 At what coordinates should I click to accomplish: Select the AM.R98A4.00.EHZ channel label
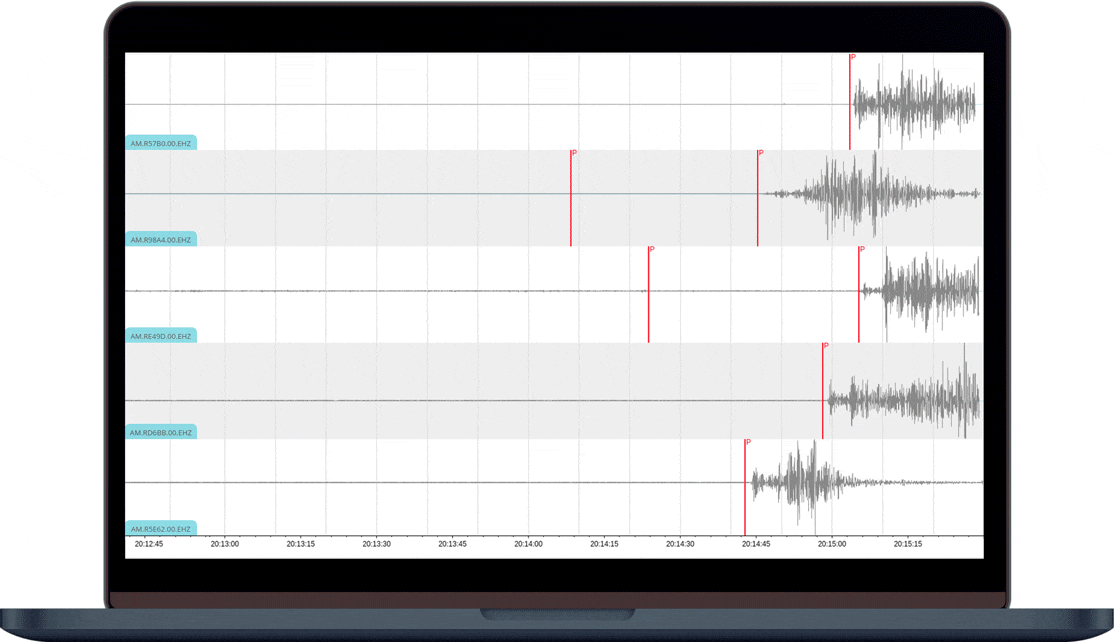[x=160, y=240]
